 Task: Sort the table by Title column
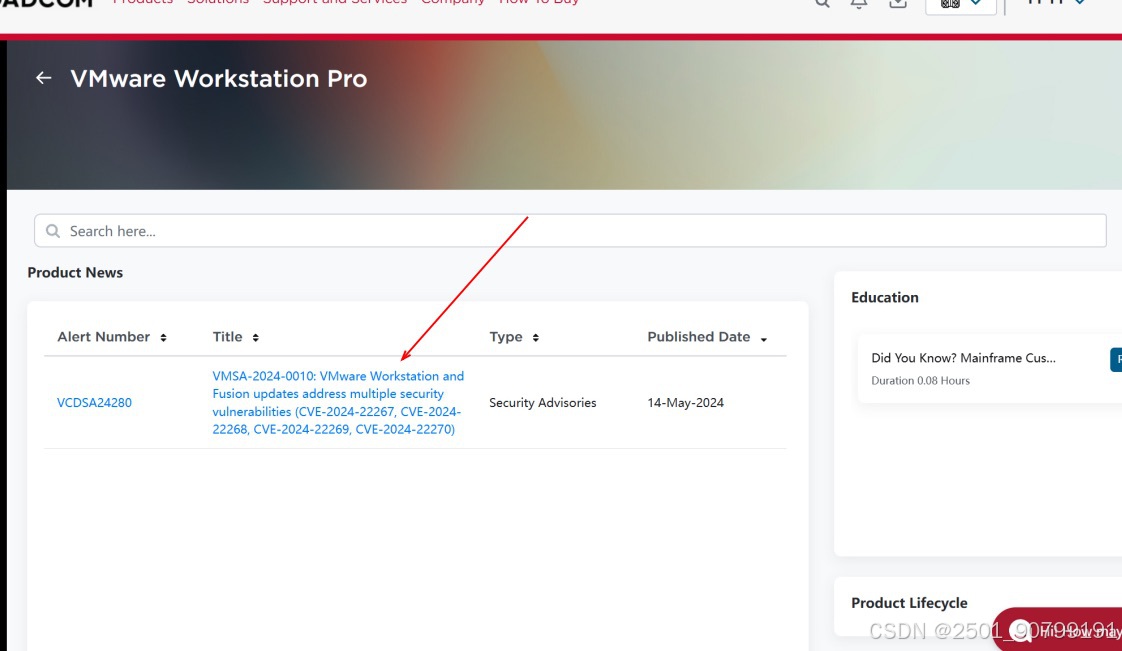point(255,338)
